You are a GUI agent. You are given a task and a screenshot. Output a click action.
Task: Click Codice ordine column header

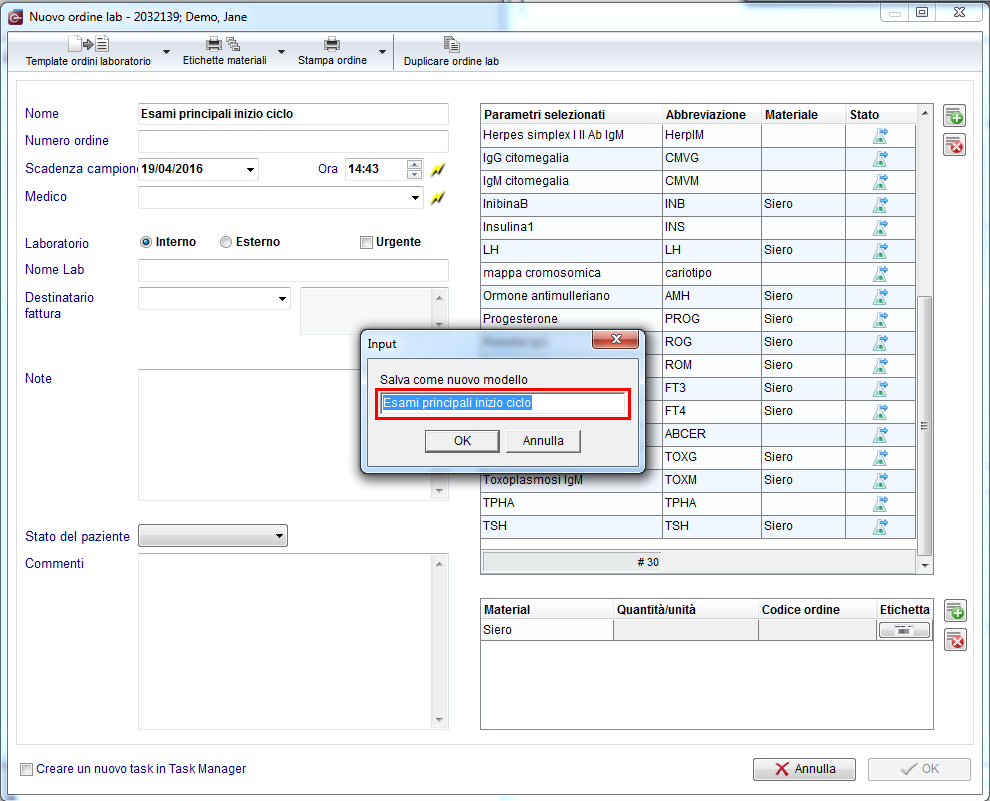817,610
